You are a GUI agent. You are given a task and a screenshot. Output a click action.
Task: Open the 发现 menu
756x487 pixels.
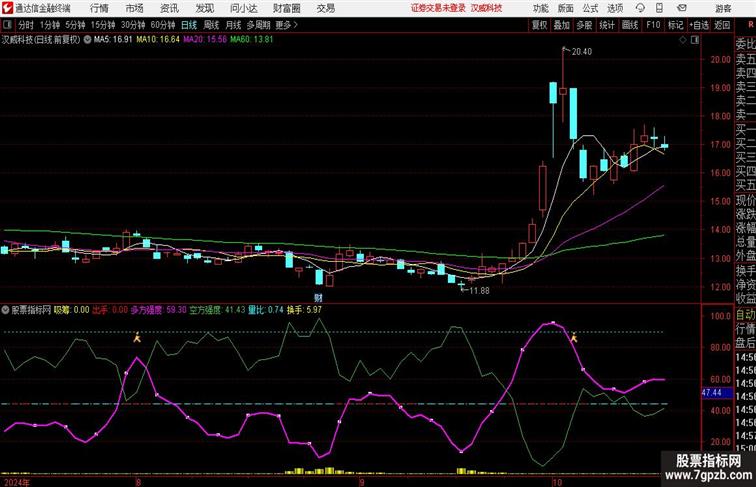click(204, 8)
